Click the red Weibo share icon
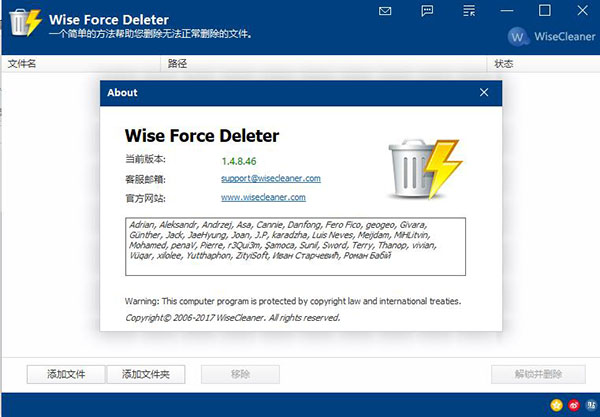This screenshot has width=600, height=417. point(572,404)
